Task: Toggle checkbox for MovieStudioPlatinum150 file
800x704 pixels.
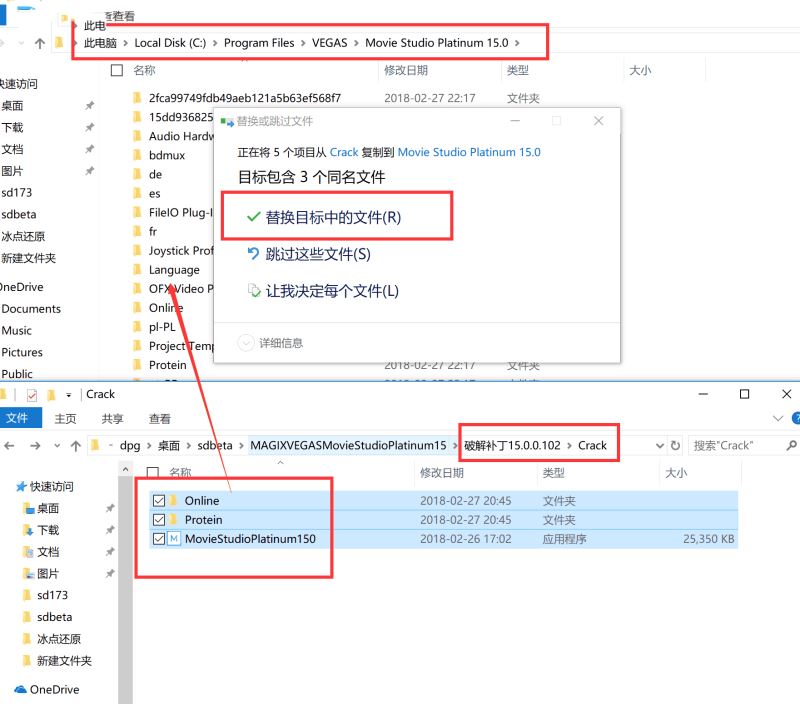Action: tap(159, 539)
